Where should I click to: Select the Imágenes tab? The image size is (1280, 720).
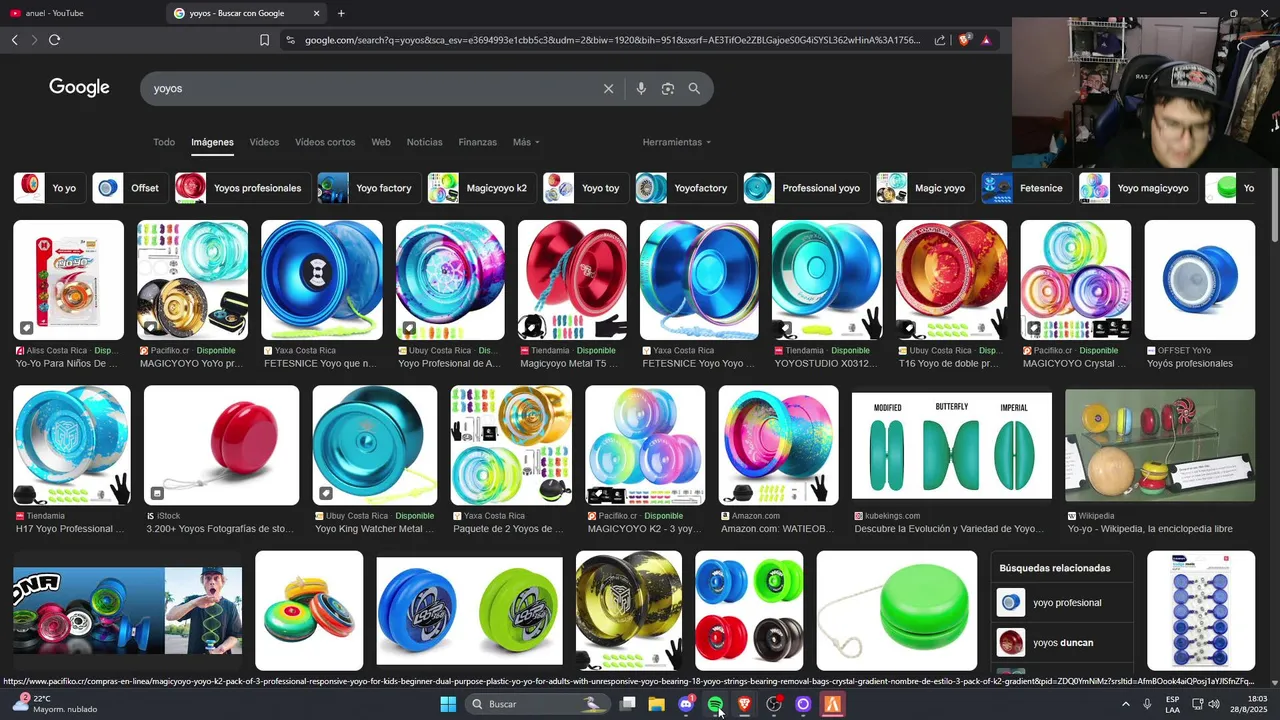click(x=212, y=142)
